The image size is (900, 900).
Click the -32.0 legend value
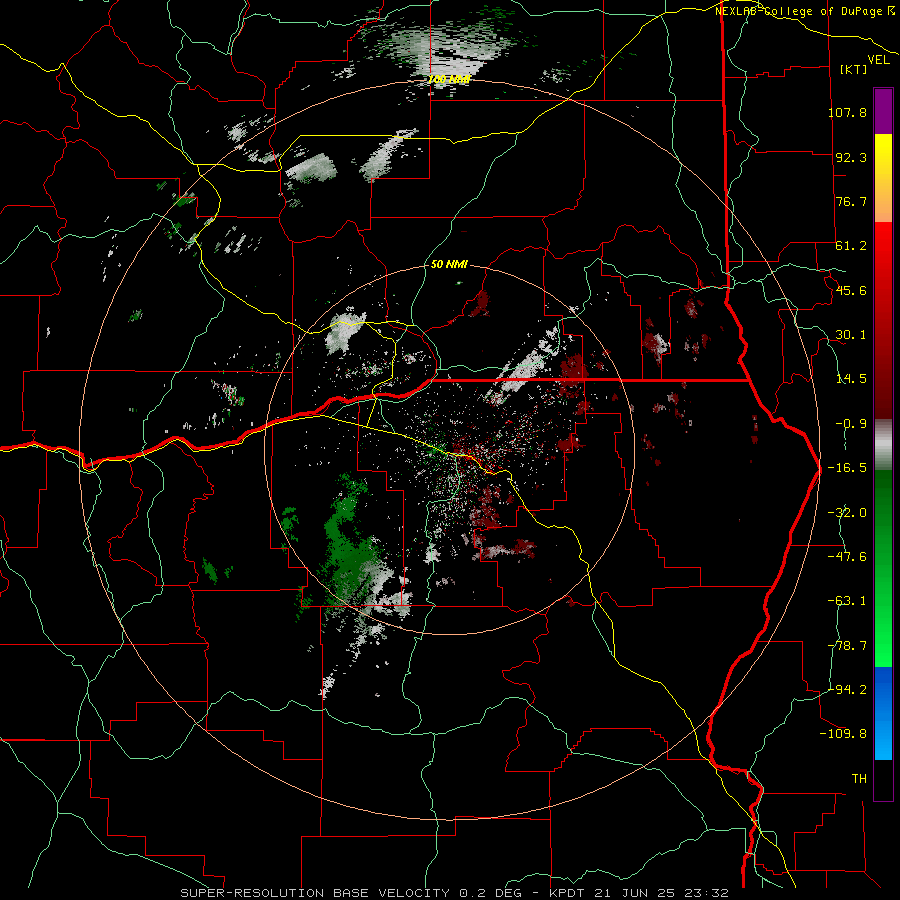pos(847,513)
